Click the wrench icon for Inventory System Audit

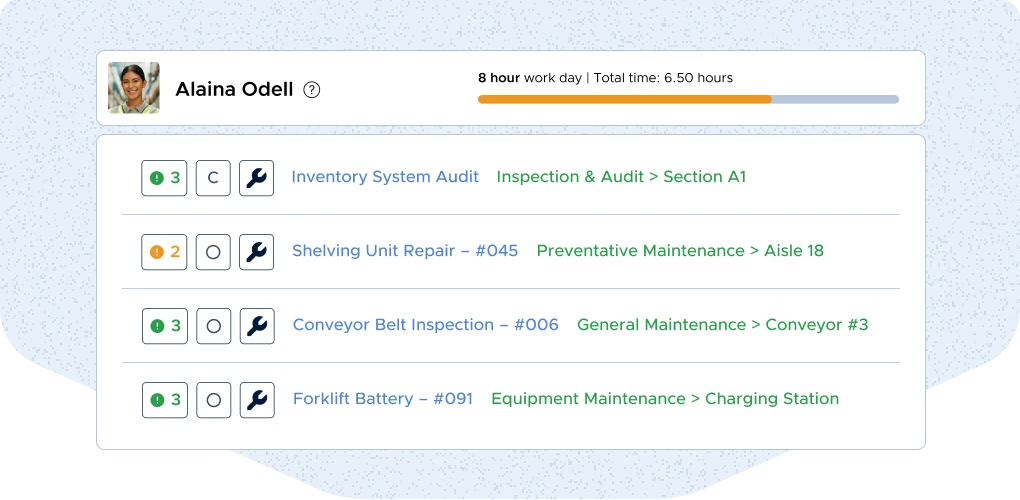click(x=256, y=178)
